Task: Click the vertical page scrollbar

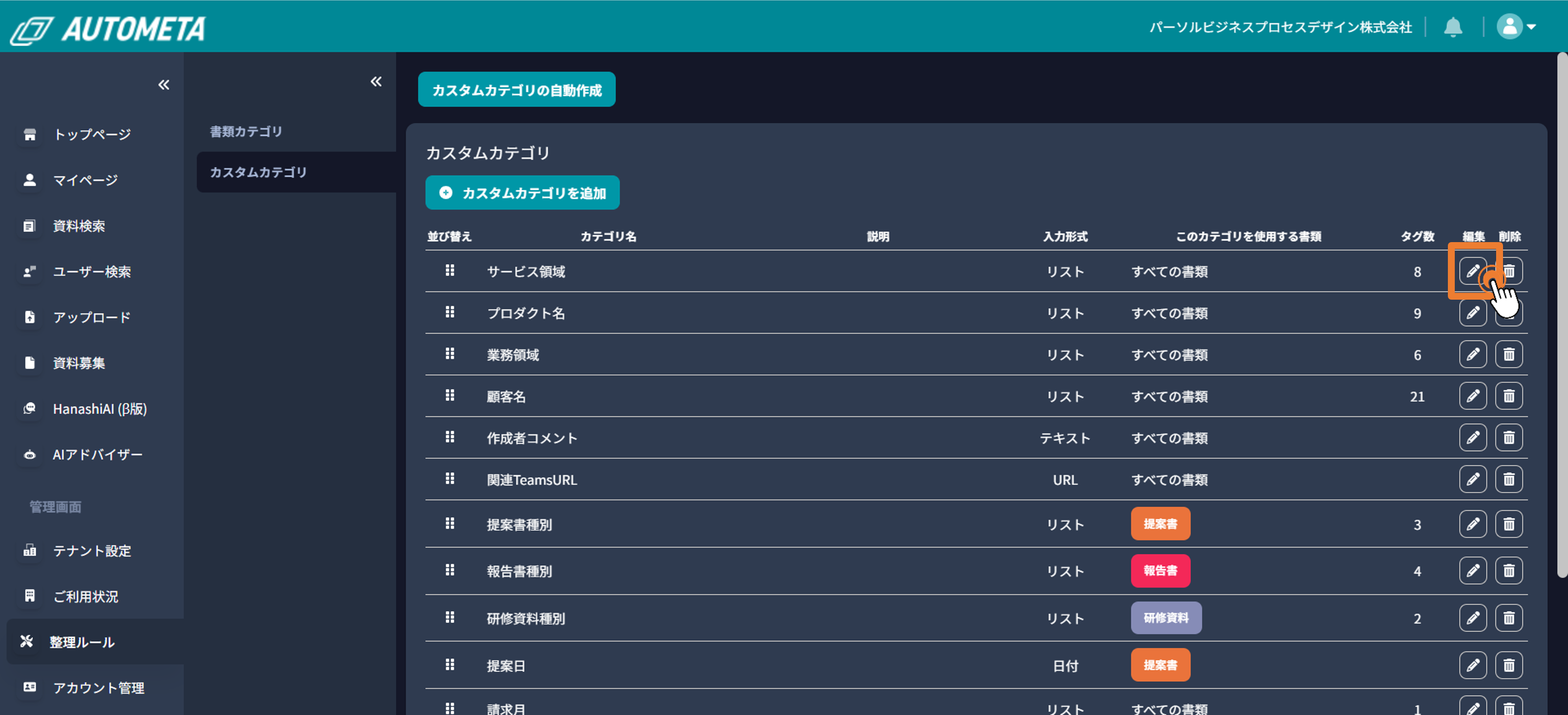Action: click(x=1562, y=315)
